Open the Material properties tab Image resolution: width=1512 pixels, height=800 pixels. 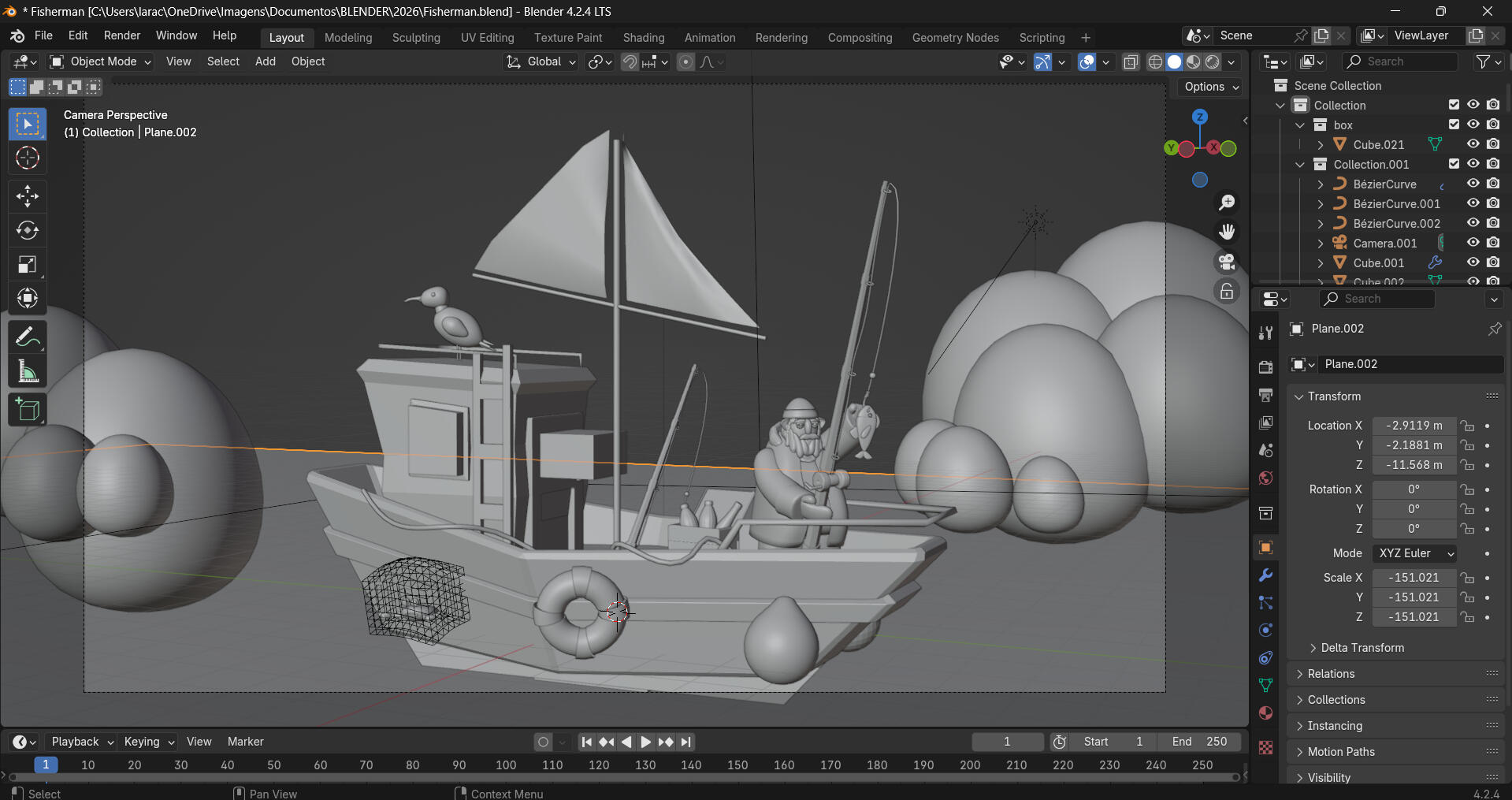point(1265,713)
